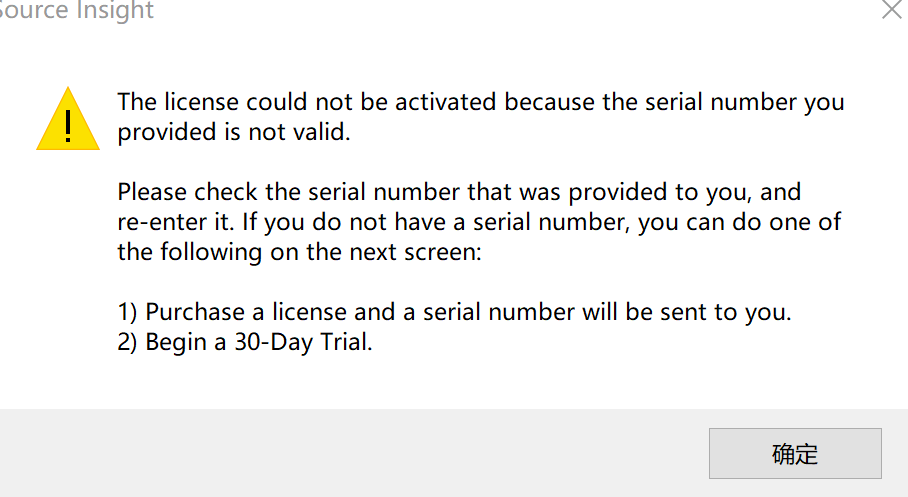Click the word "because" in first sentence
The image size is (908, 497).
(549, 102)
